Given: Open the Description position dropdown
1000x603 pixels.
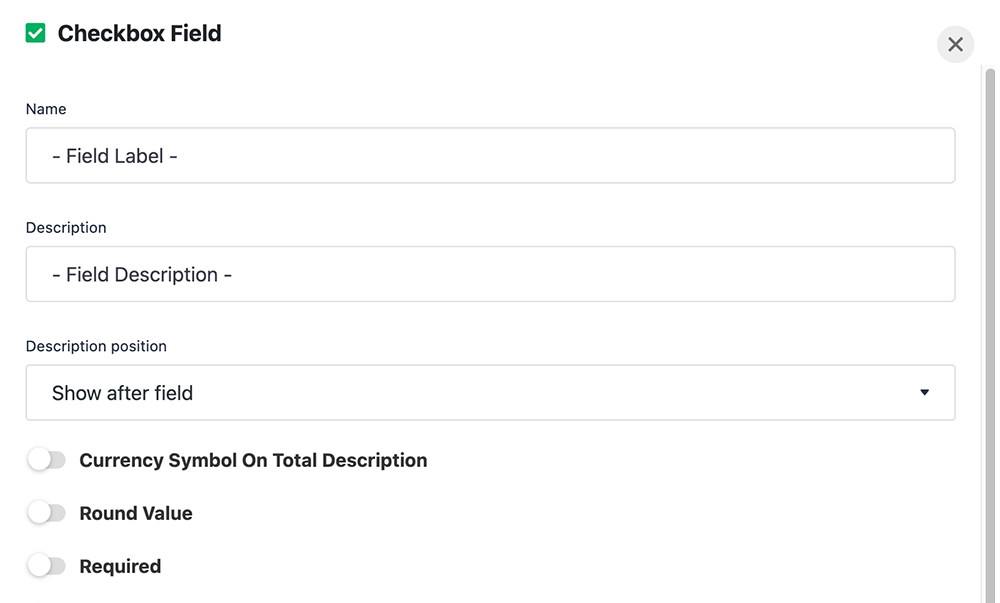Looking at the screenshot, I should tap(490, 393).
